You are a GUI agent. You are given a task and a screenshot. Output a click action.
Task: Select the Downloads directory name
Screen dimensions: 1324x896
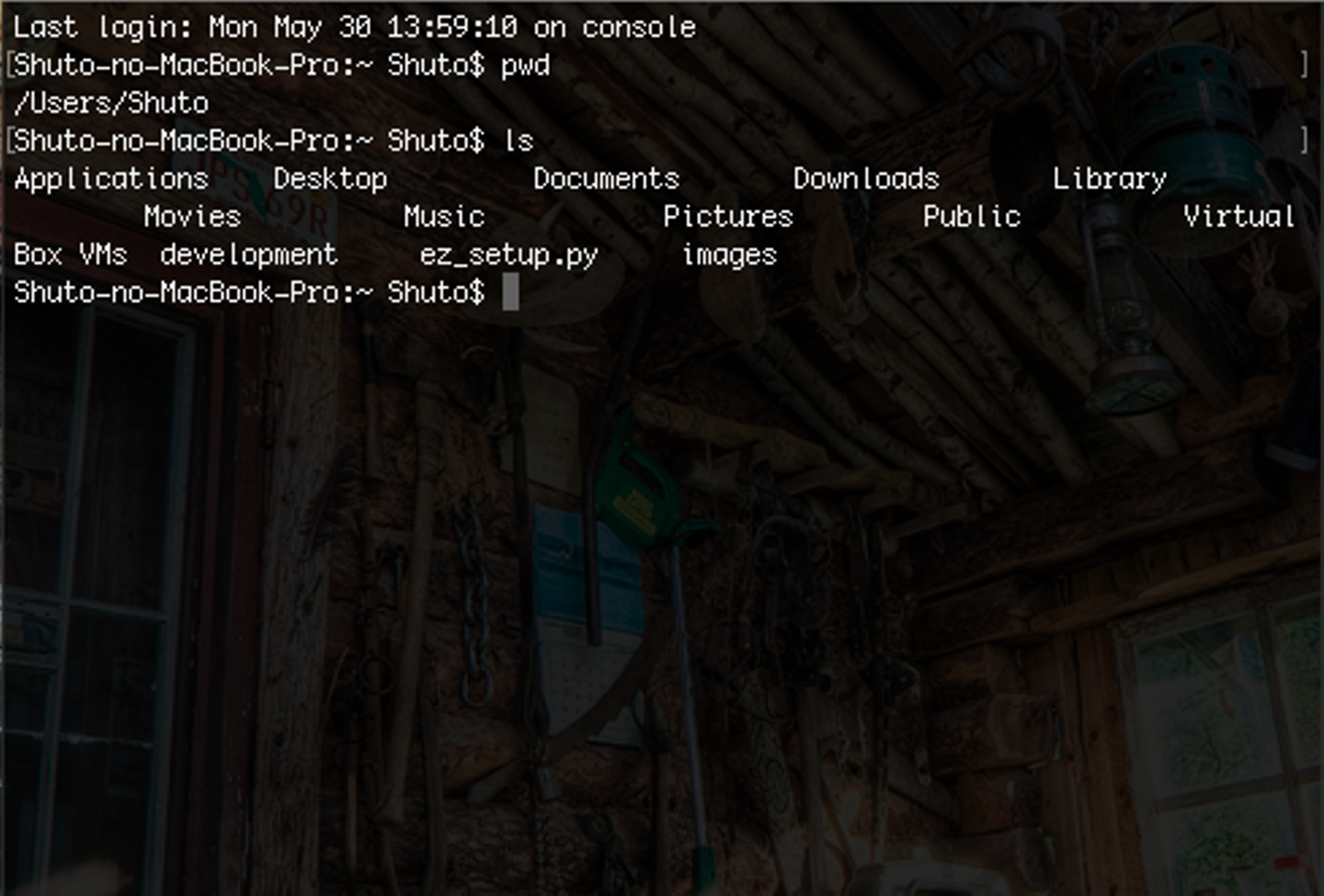(866, 178)
